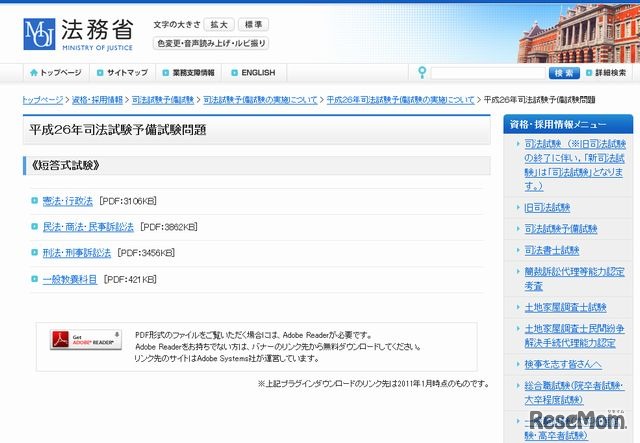The height and width of the screenshot is (443, 640).
Task: Click the 資格・採用情報メニュー sidebar header
Action: pos(568,125)
